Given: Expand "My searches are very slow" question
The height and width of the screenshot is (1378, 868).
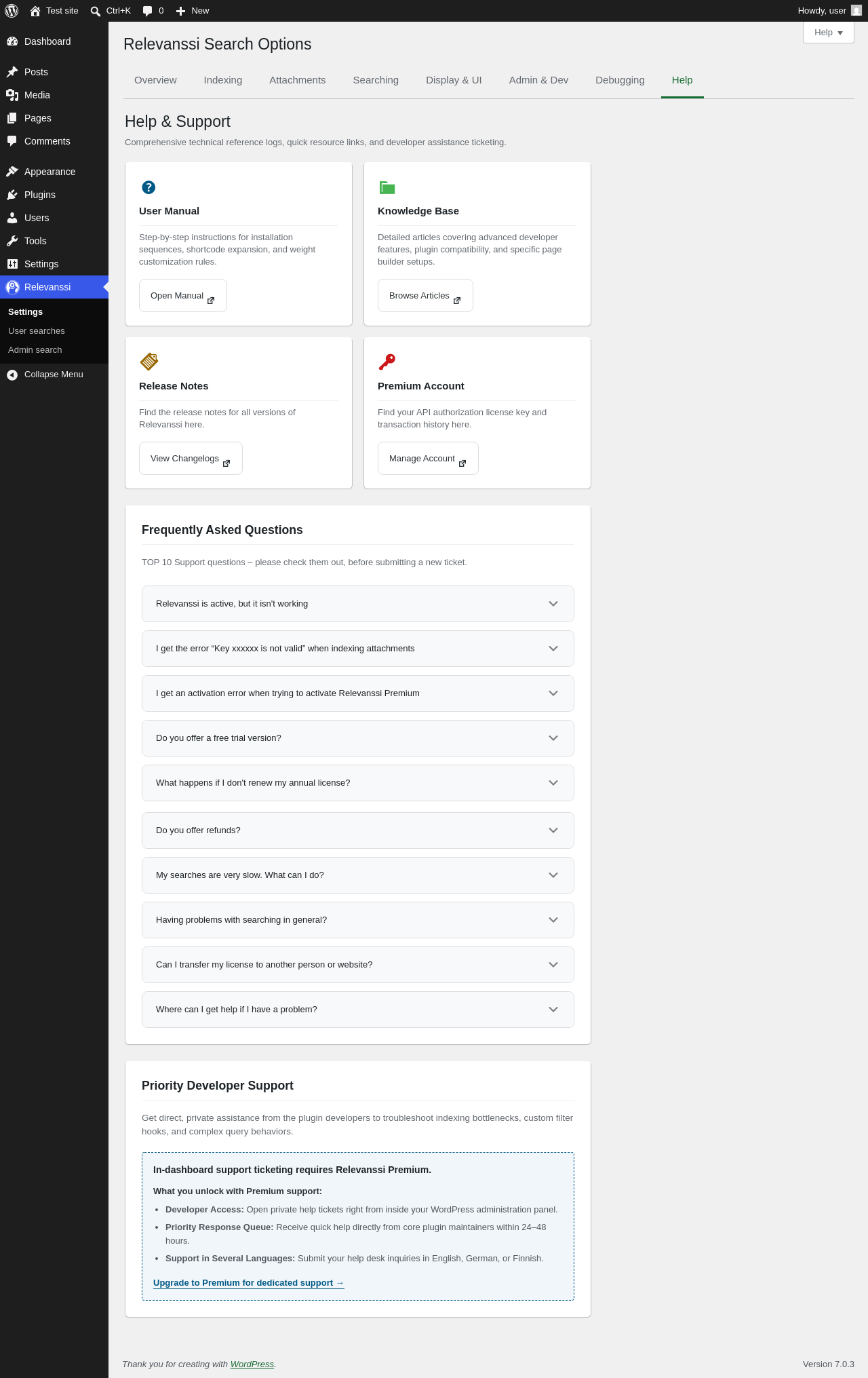Looking at the screenshot, I should (x=358, y=875).
